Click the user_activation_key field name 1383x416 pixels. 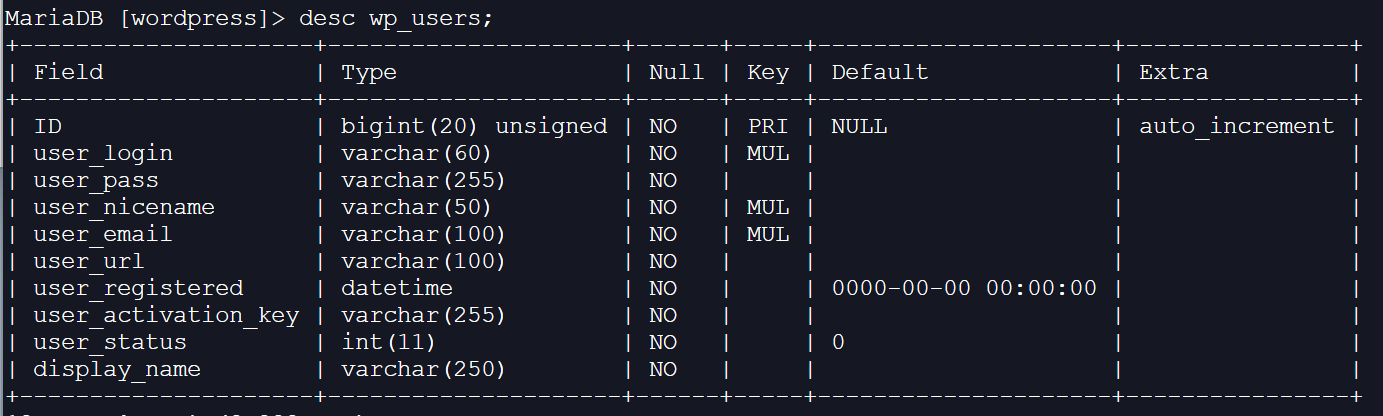click(x=166, y=315)
